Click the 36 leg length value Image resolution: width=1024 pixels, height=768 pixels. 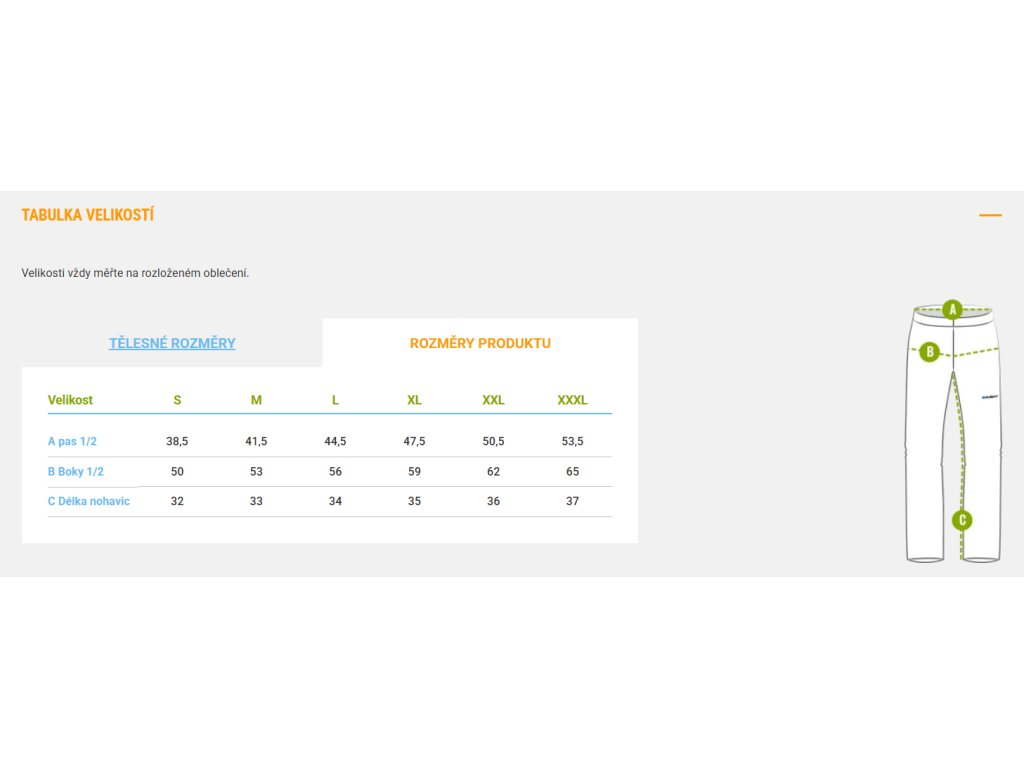click(493, 501)
